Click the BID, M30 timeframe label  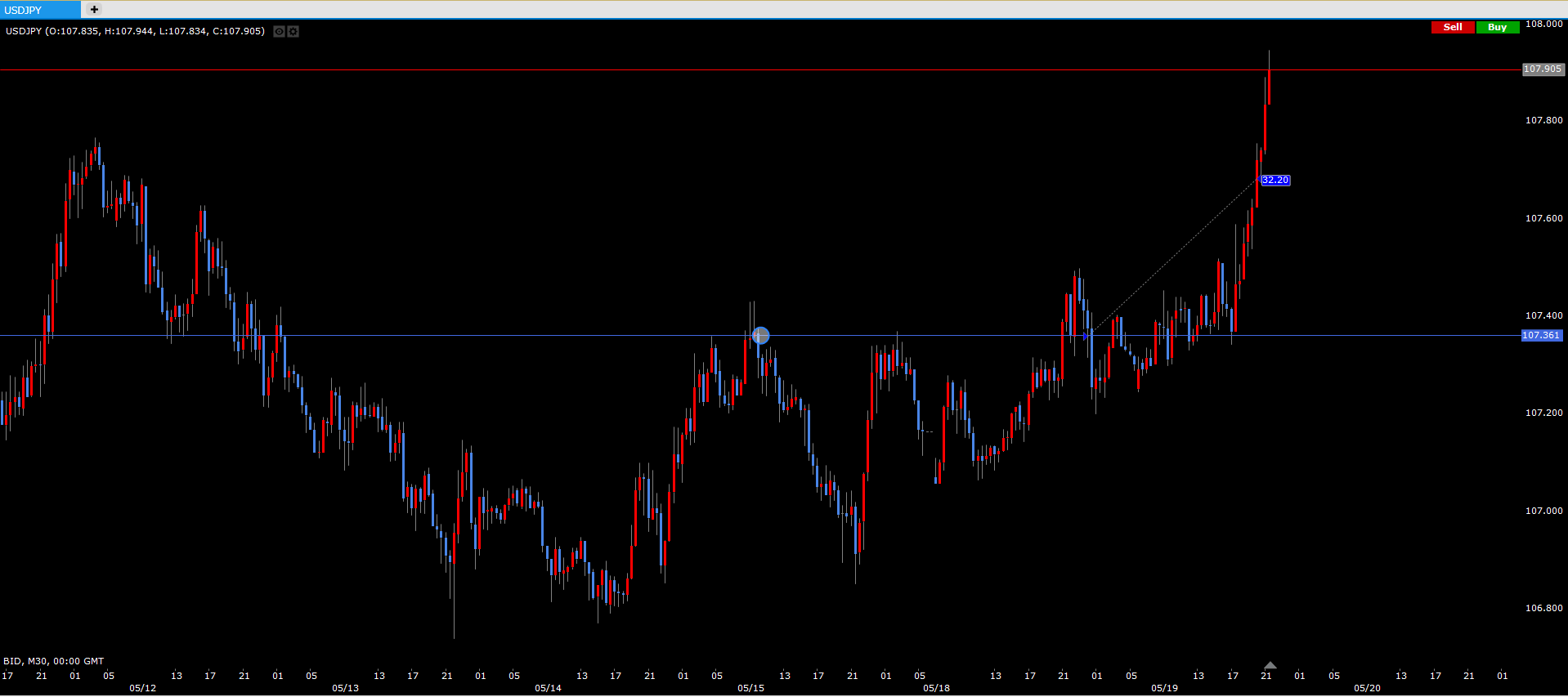[53, 661]
